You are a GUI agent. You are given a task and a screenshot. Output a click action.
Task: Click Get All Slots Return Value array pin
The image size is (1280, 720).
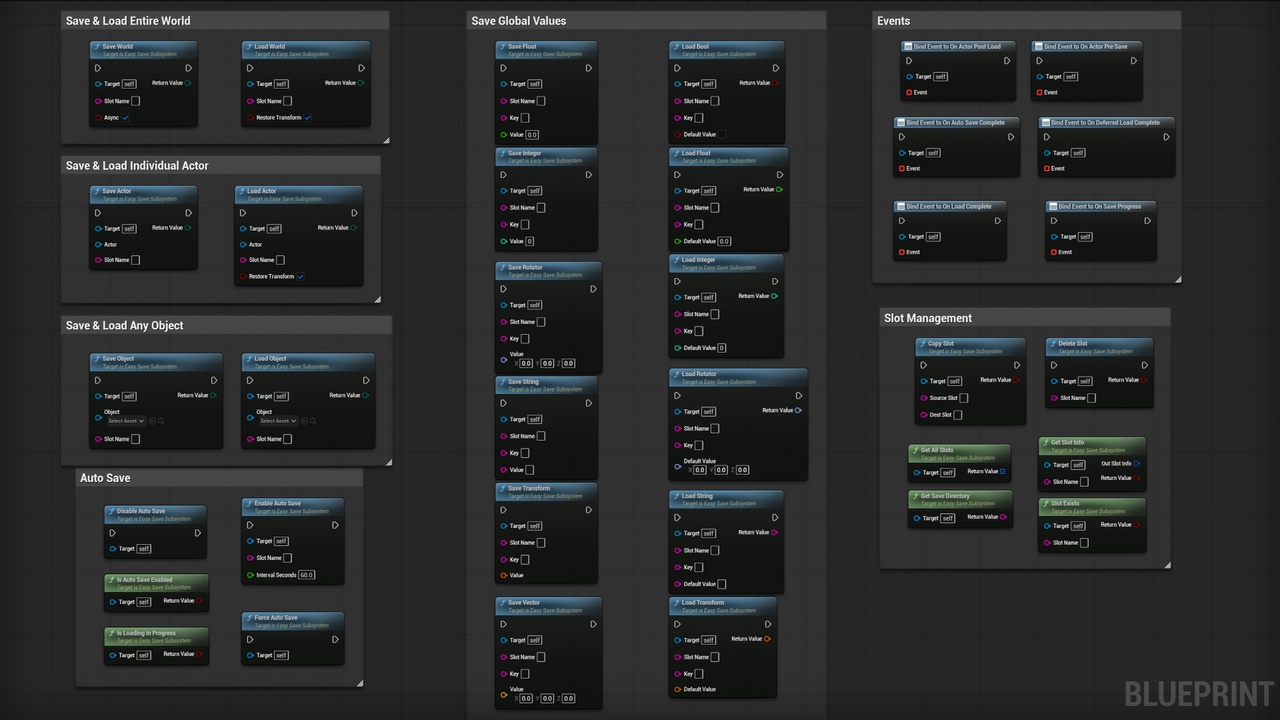(x=1002, y=471)
